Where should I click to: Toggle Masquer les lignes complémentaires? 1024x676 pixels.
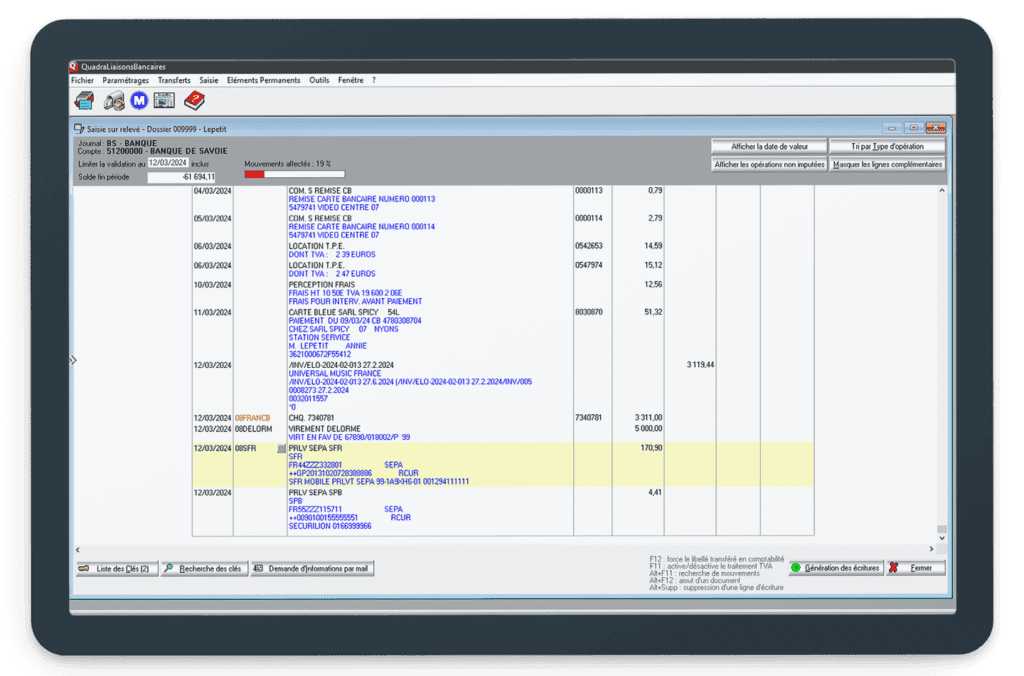[886, 164]
